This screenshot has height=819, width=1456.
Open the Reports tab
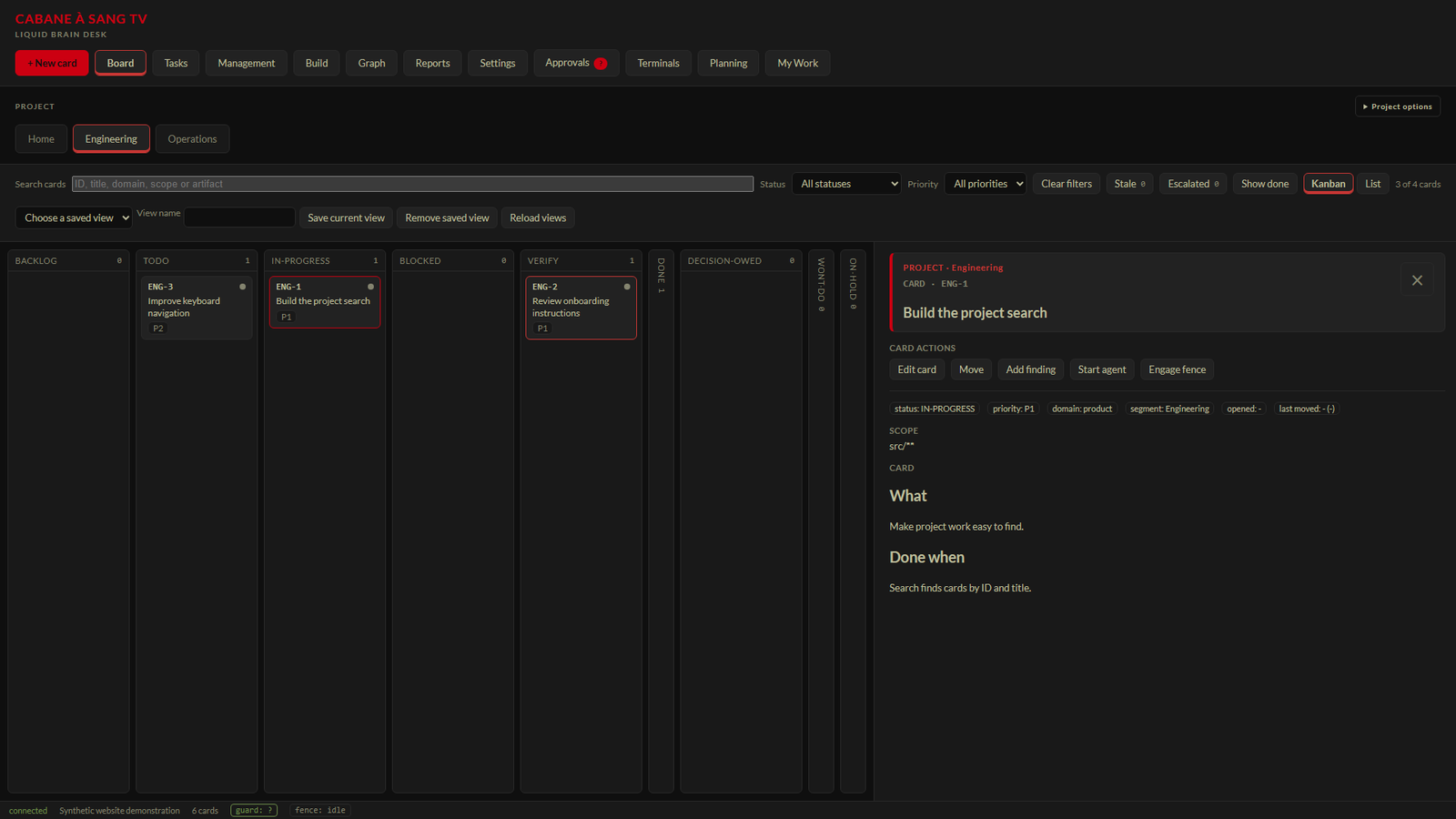(432, 63)
